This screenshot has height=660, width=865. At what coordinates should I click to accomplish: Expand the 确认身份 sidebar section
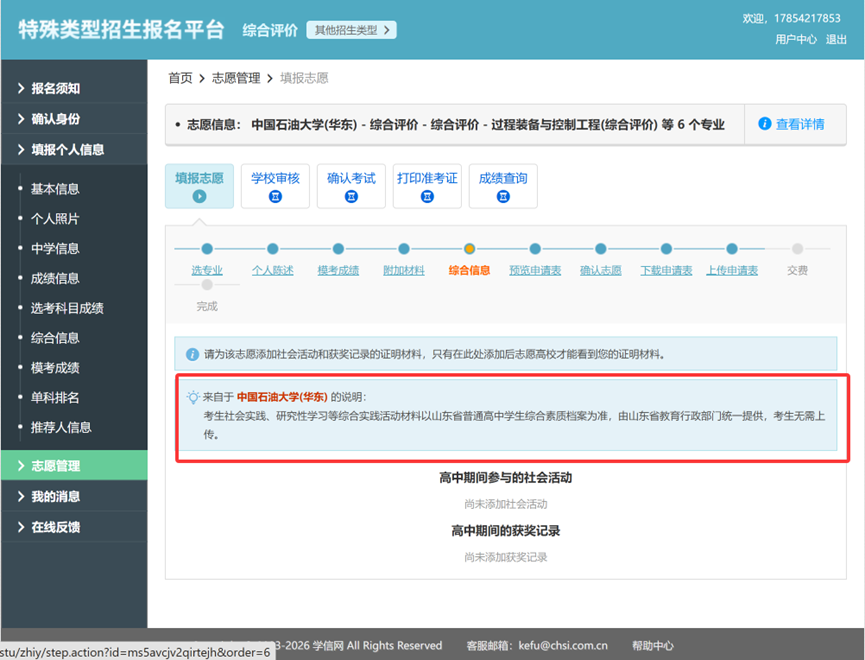[74, 119]
